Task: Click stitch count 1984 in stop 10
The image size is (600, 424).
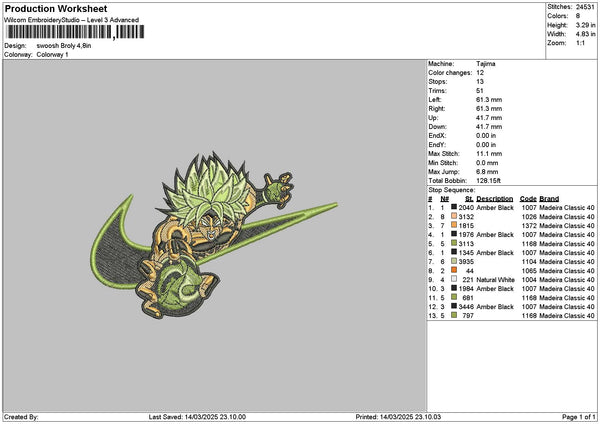Action: pos(466,289)
